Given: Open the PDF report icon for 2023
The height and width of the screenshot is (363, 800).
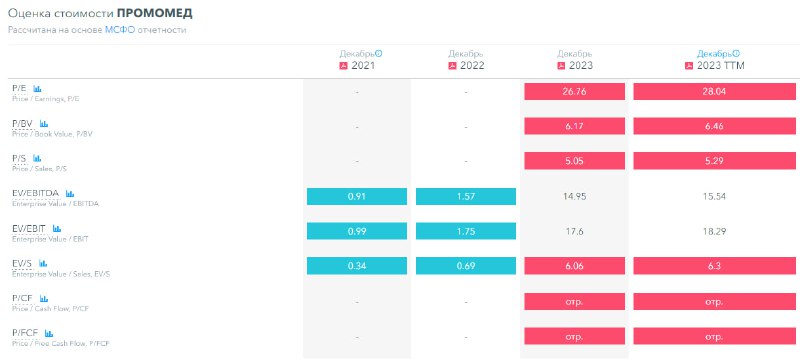Looking at the screenshot, I should (561, 66).
